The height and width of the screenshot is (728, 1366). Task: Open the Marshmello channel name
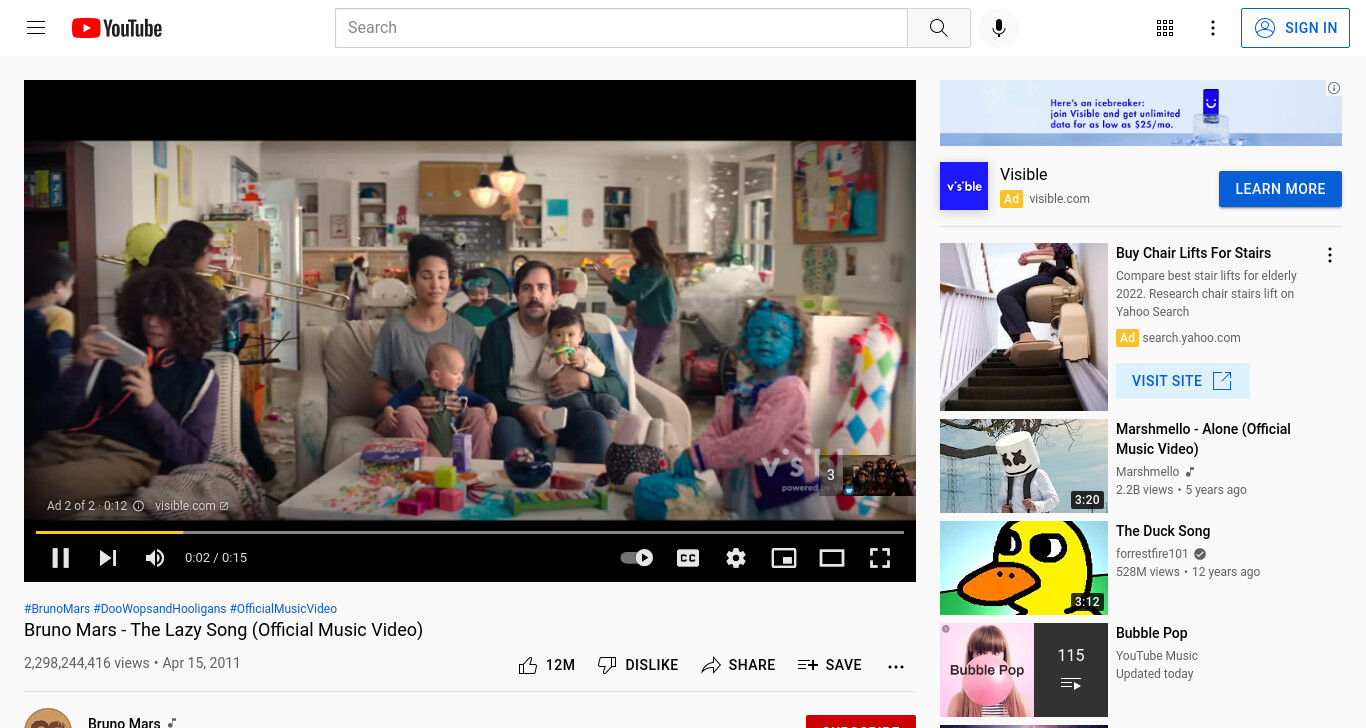[1148, 472]
